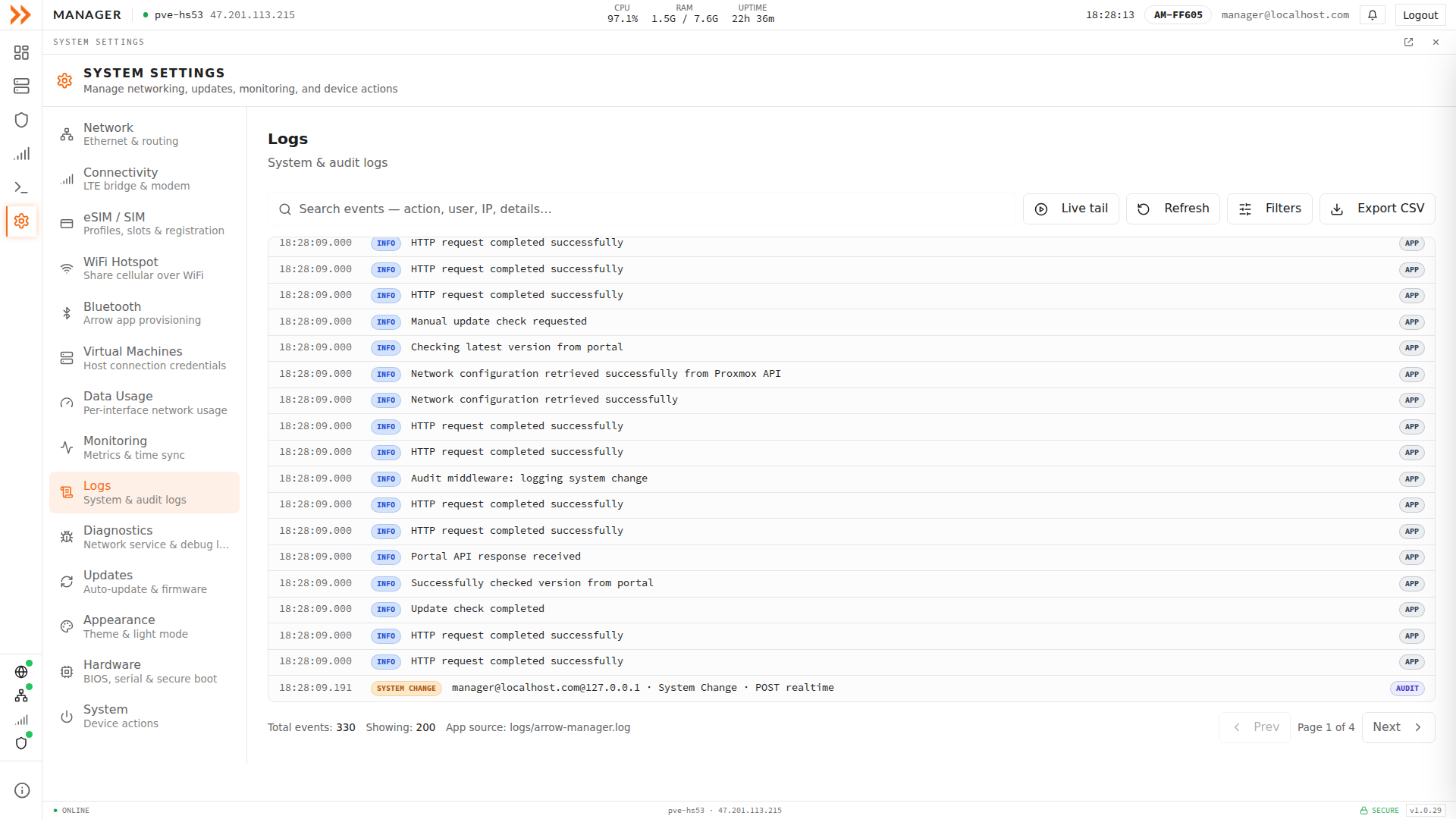Image resolution: width=1456 pixels, height=819 pixels.
Task: Click the search magnifier icon
Action: coord(285,209)
